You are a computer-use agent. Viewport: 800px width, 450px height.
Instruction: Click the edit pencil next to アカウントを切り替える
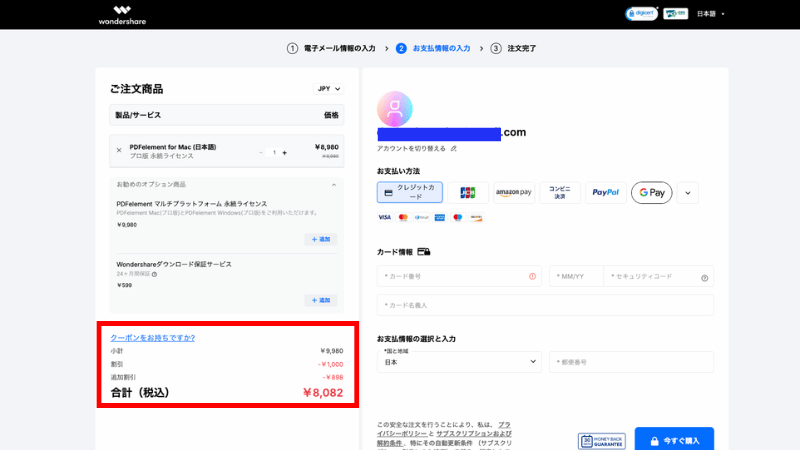(x=454, y=148)
